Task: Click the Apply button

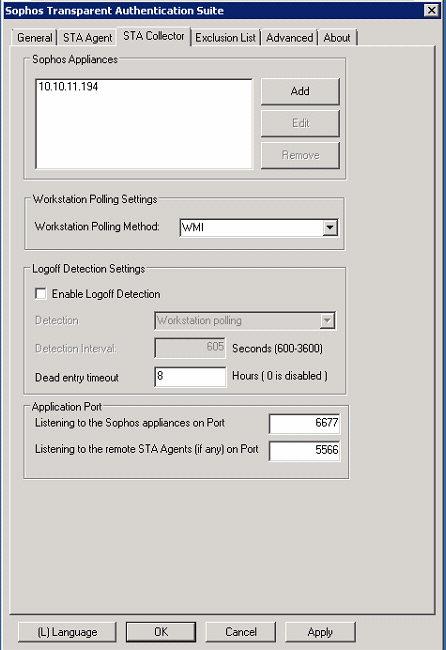Action: 320,632
